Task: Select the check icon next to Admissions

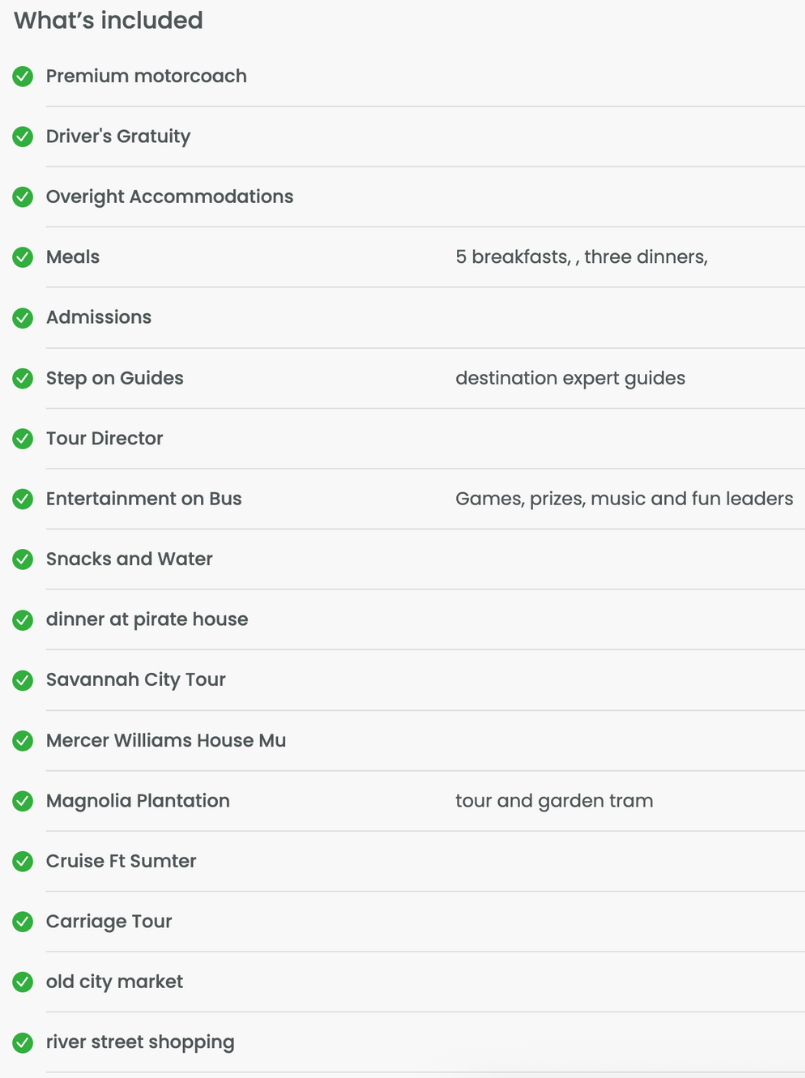Action: tap(23, 318)
